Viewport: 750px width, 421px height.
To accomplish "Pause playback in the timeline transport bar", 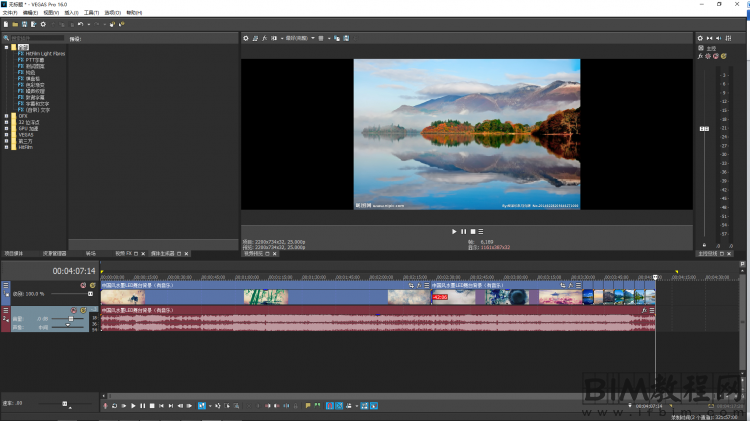I will (142, 406).
